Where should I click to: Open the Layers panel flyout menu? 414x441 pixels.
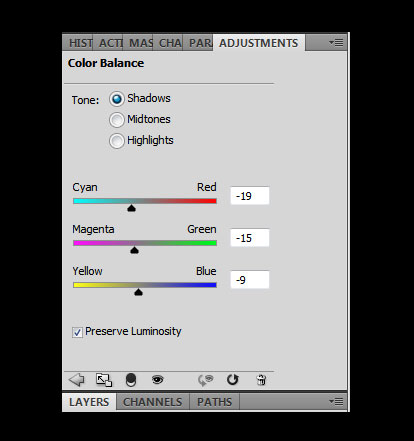click(x=336, y=402)
